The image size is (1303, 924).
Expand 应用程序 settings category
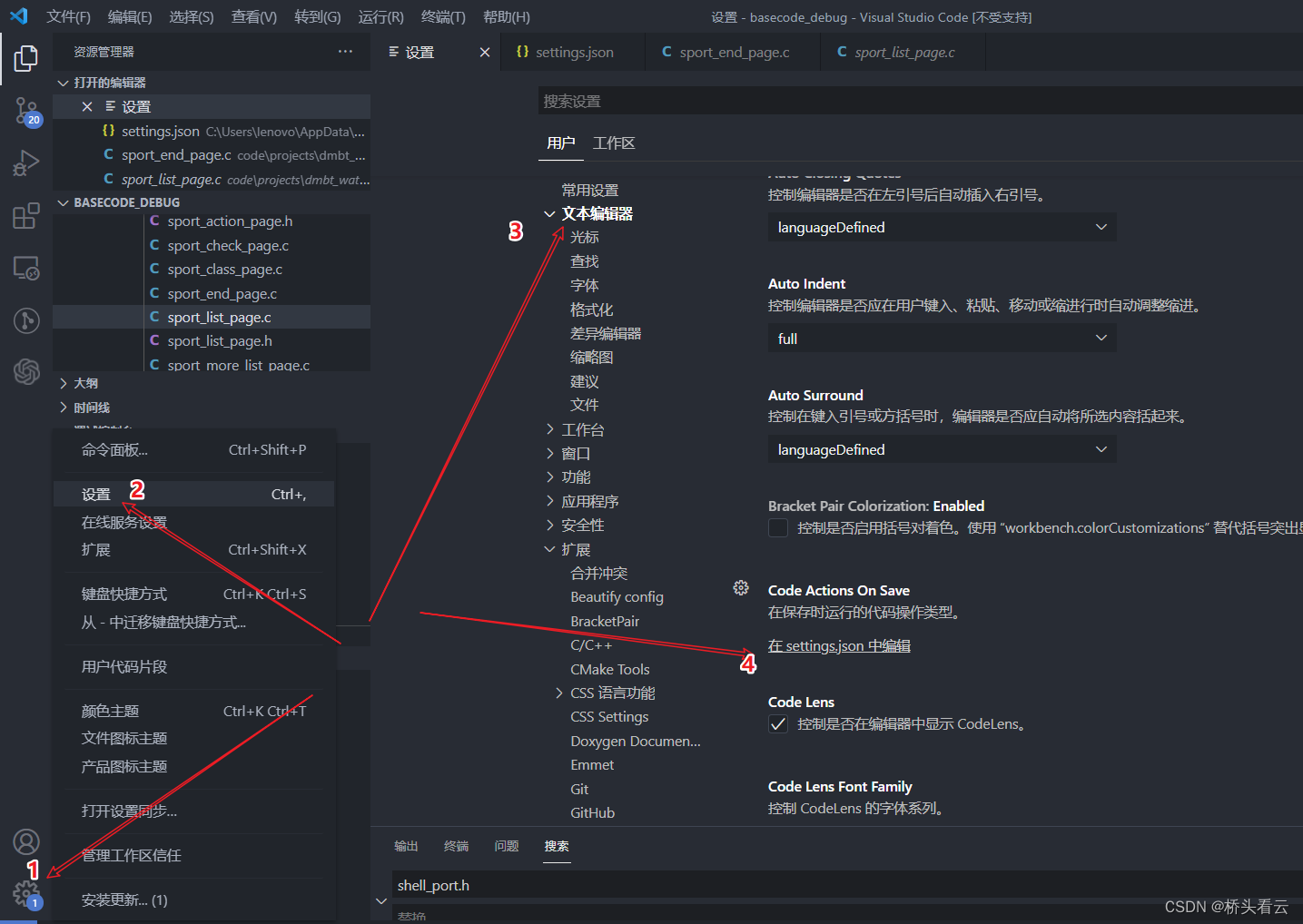click(549, 501)
